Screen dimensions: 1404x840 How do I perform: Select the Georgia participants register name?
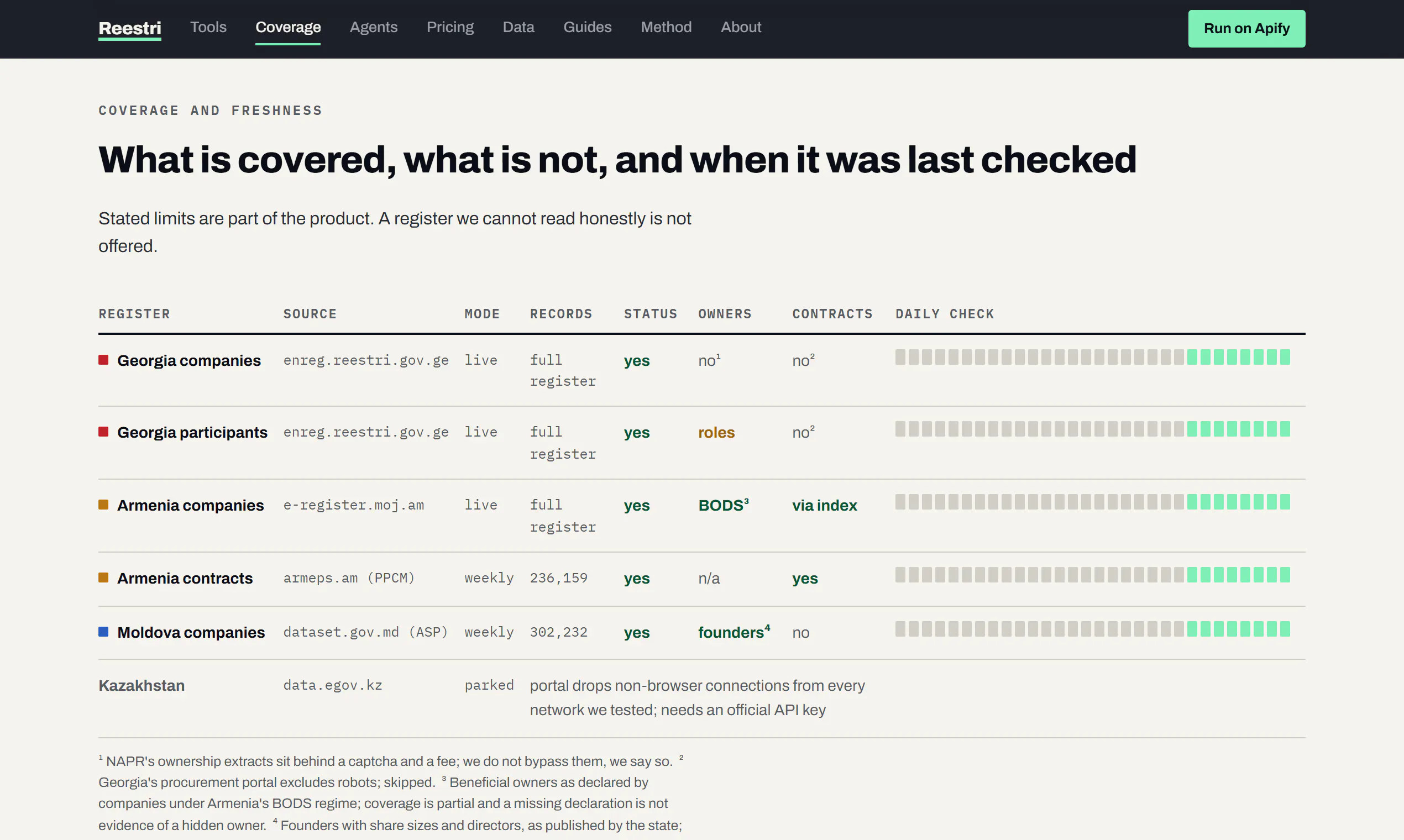[192, 433]
